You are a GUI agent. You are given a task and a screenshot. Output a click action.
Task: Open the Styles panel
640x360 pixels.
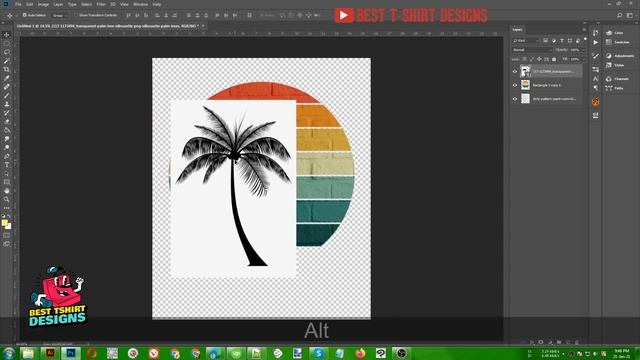[x=615, y=65]
